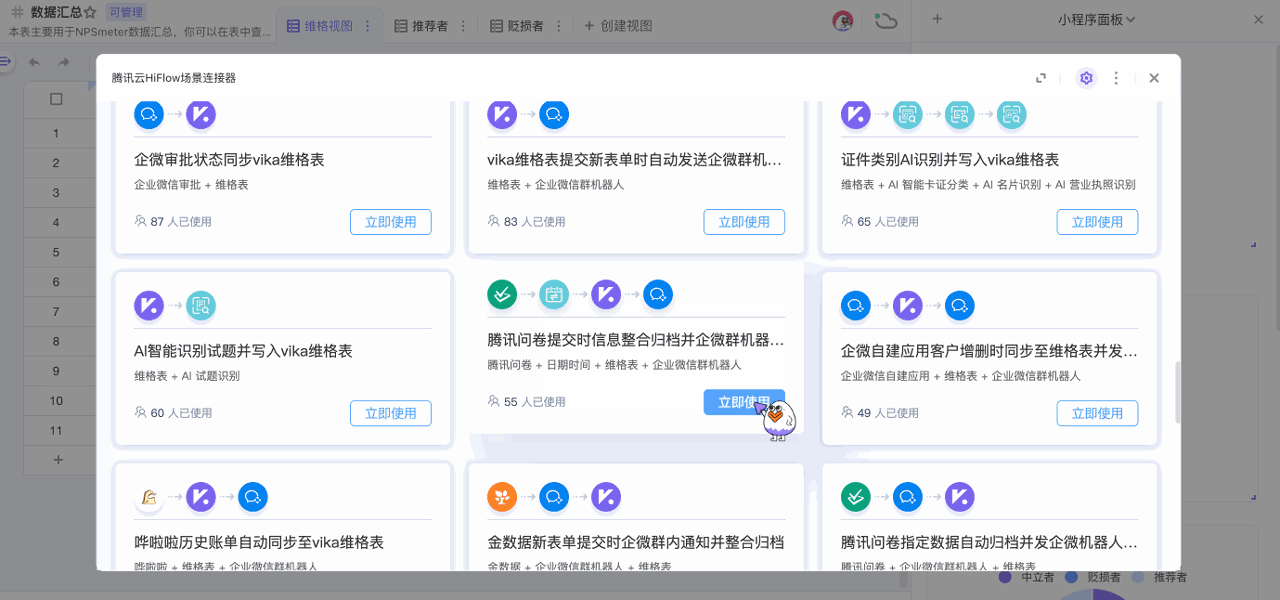The width and height of the screenshot is (1280, 600).
Task: Expand the HiFlow connector panel to fullscreen
Action: click(x=1041, y=78)
